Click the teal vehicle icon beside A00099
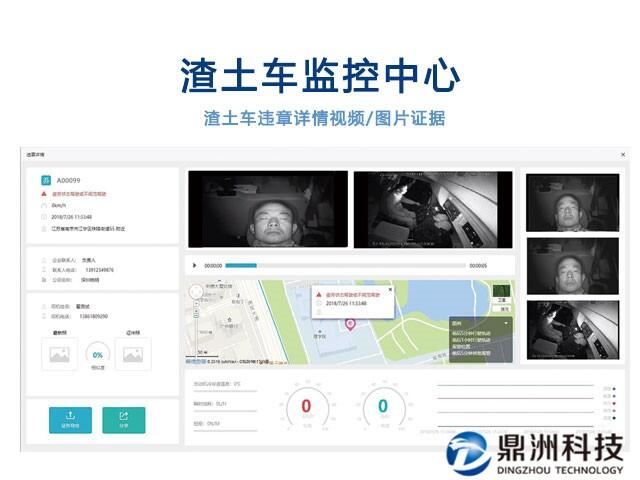Screen dimensions: 640x480 point(45,180)
